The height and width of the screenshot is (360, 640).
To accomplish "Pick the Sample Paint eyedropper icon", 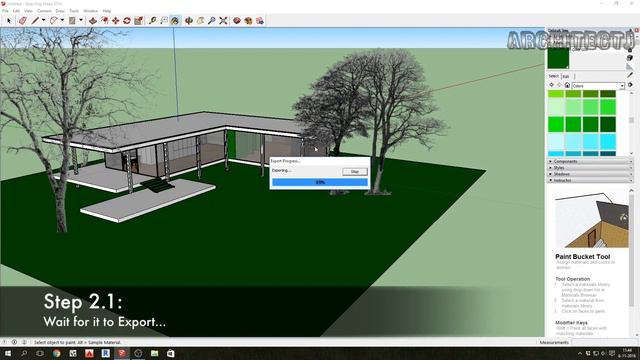I will pyautogui.click(x=630, y=75).
